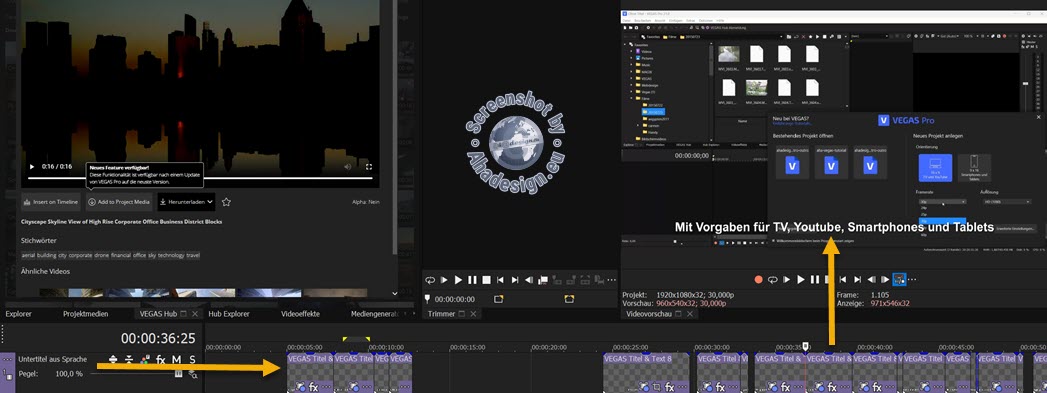Switch to the Mediengeneratoren tab
This screenshot has height=393, width=1047.
click(375, 314)
